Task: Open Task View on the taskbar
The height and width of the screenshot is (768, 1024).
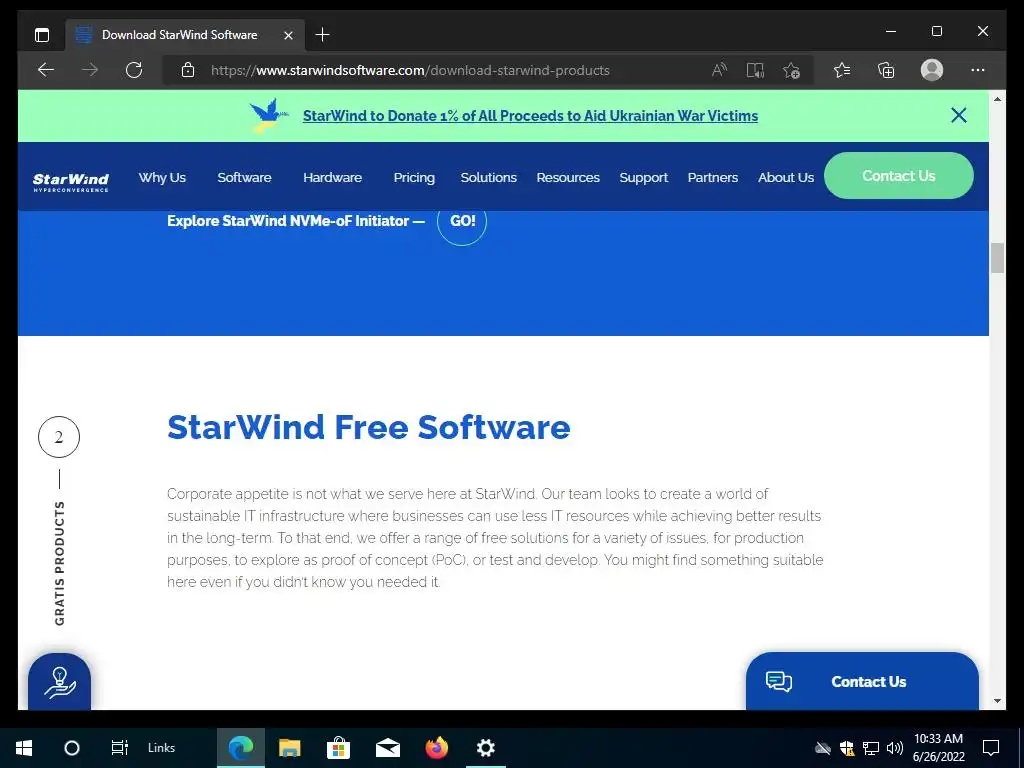Action: click(x=120, y=748)
